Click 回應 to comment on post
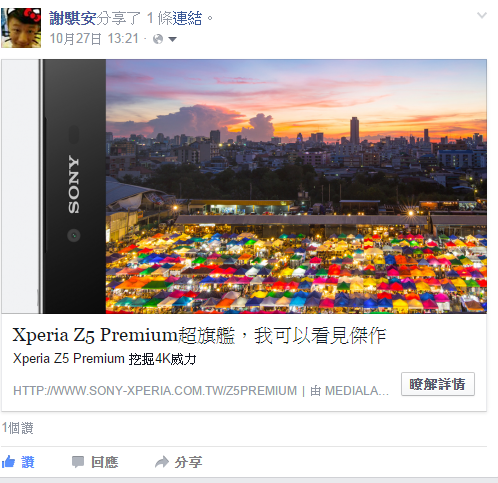The width and height of the screenshot is (498, 483). click(x=104, y=462)
